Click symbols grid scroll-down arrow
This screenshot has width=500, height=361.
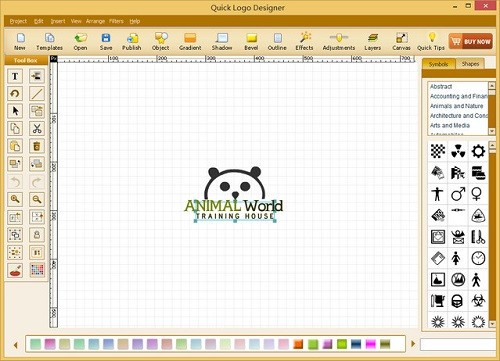[492, 324]
